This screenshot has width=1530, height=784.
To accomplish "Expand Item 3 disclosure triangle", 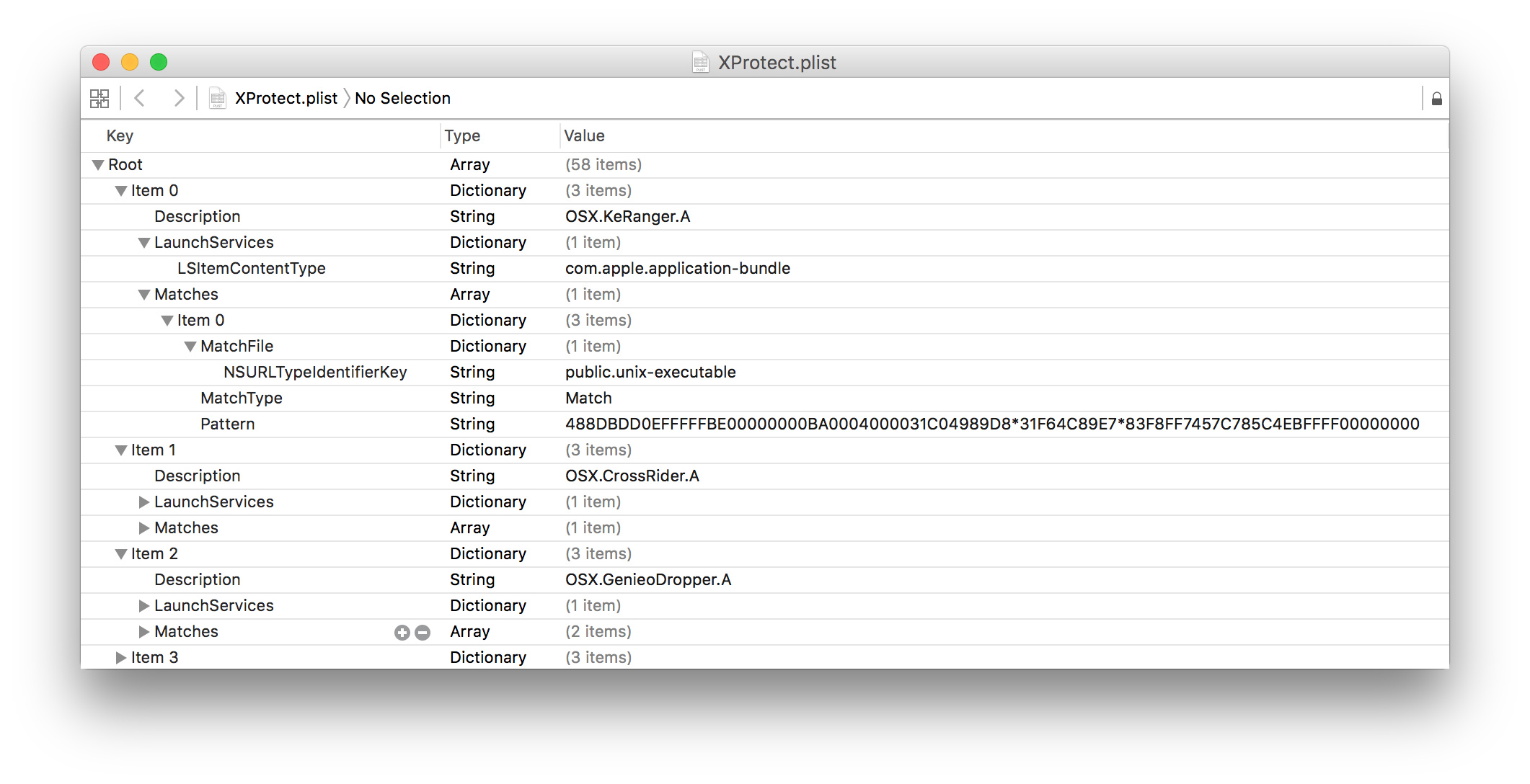I will 121,658.
